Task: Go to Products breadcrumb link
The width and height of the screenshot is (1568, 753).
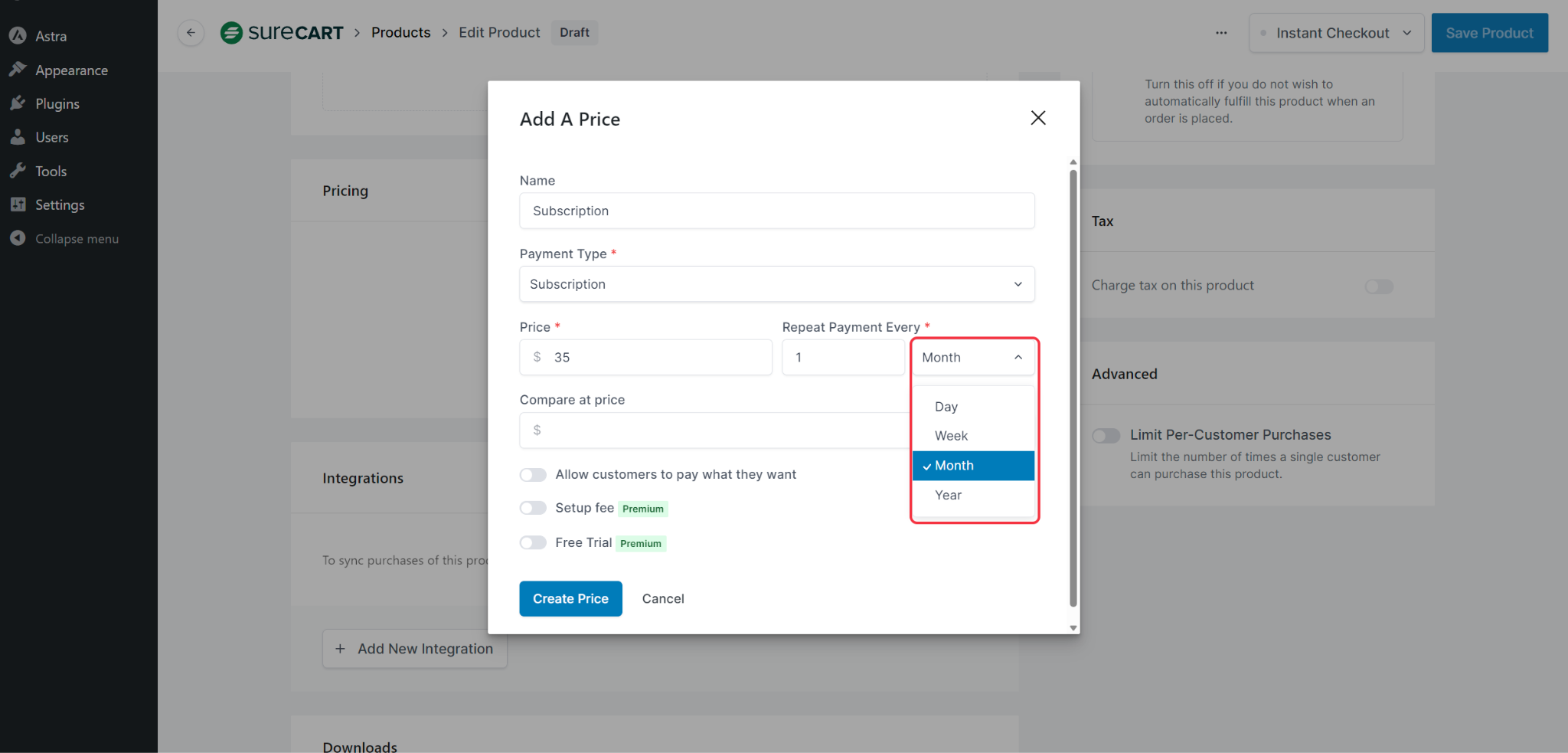Action: point(400,32)
